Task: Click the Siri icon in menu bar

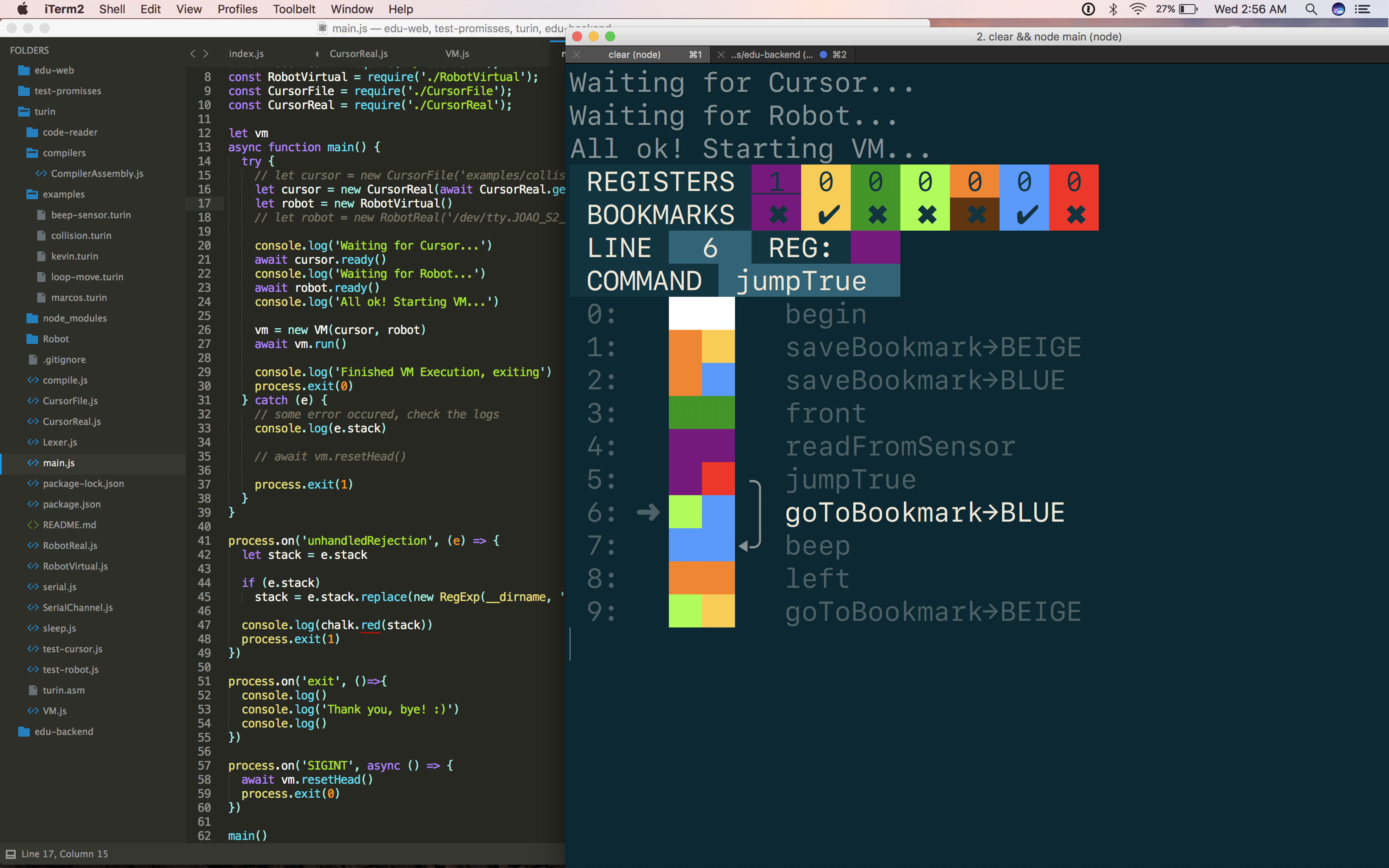Action: [x=1339, y=9]
